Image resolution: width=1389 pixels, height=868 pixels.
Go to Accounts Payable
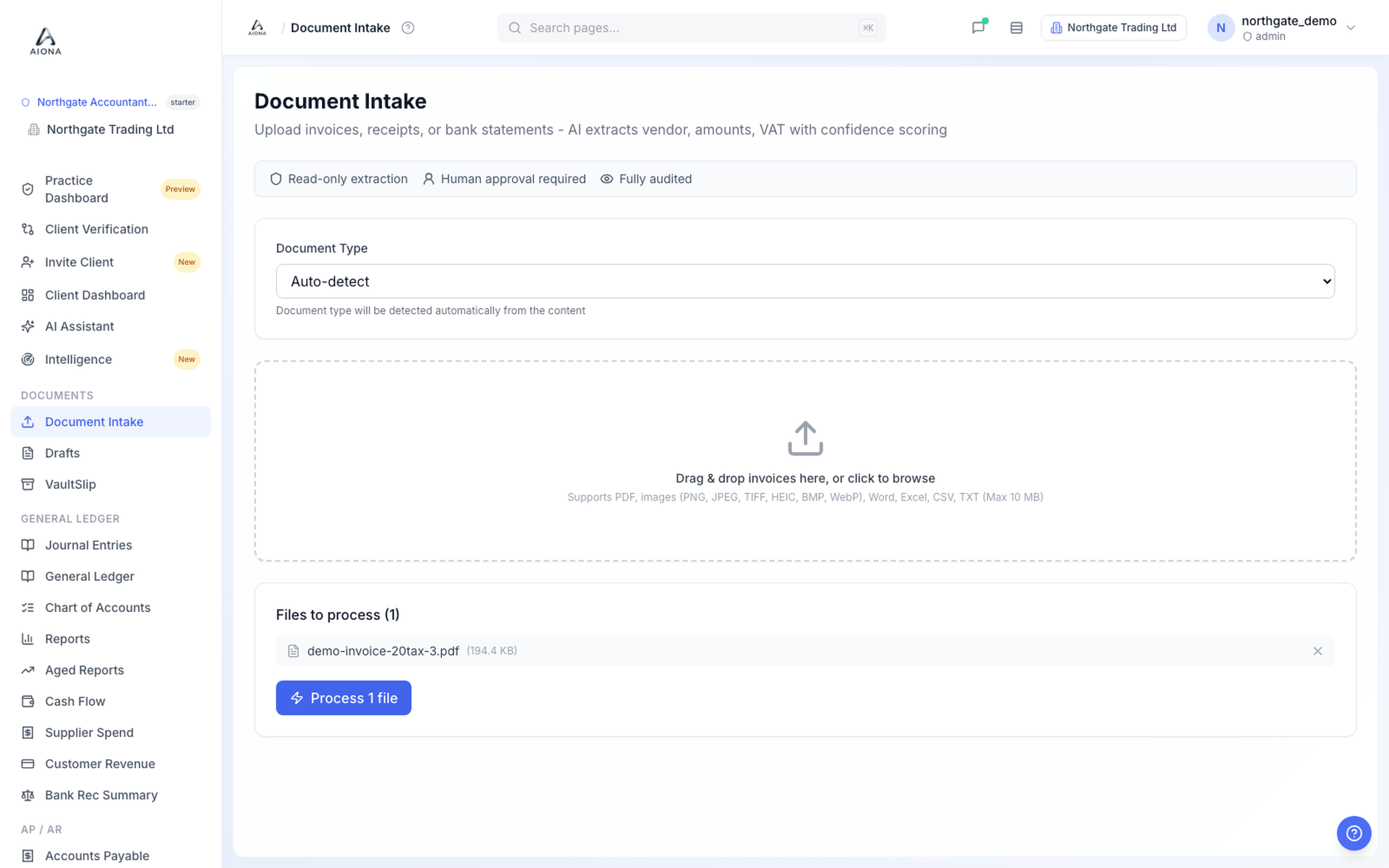click(110, 856)
